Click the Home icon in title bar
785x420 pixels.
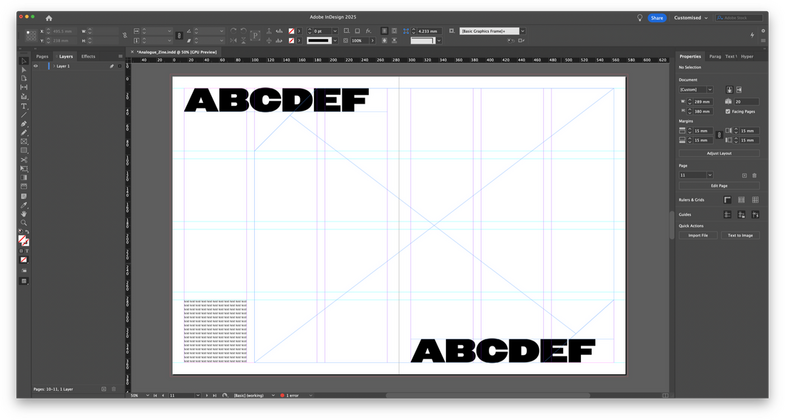(x=49, y=18)
